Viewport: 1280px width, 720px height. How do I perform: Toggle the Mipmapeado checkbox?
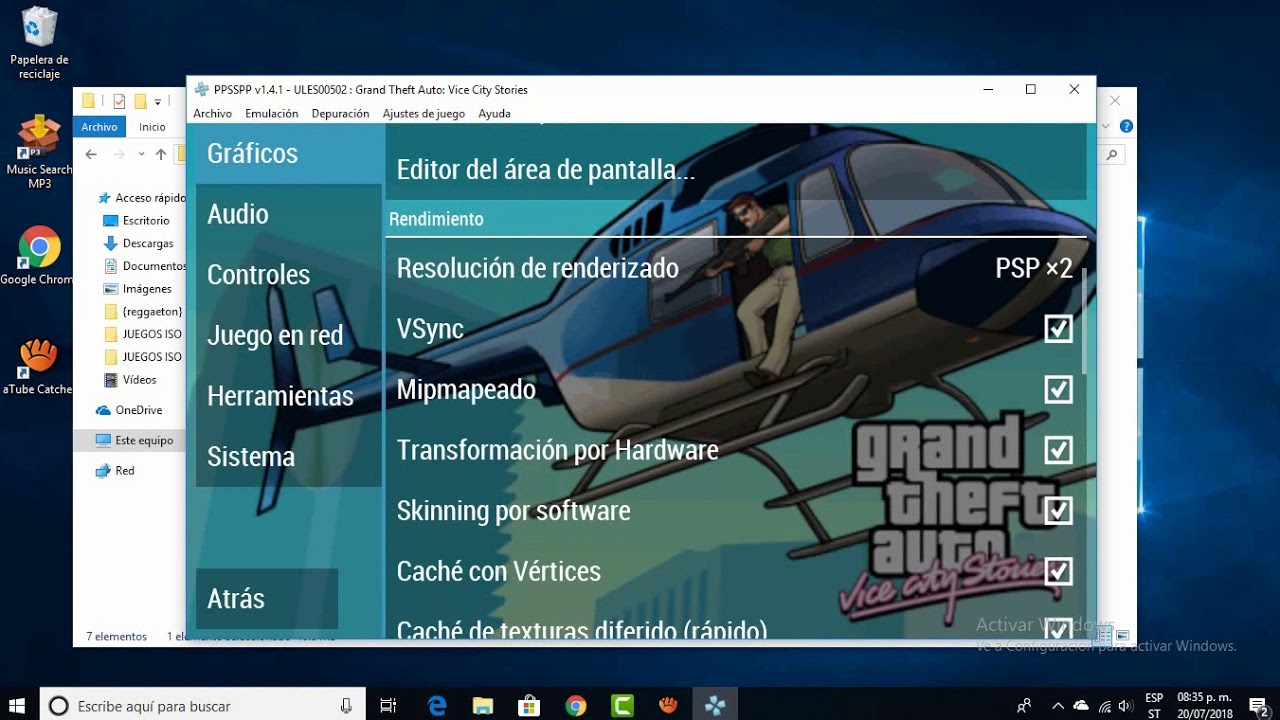tap(1058, 389)
